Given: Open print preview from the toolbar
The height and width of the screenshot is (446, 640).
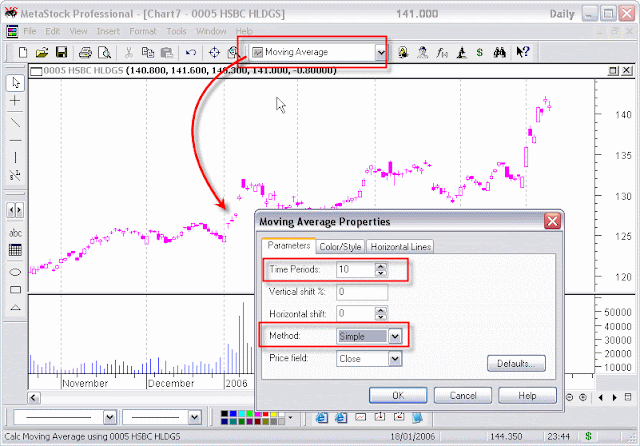Looking at the screenshot, I should coord(104,52).
